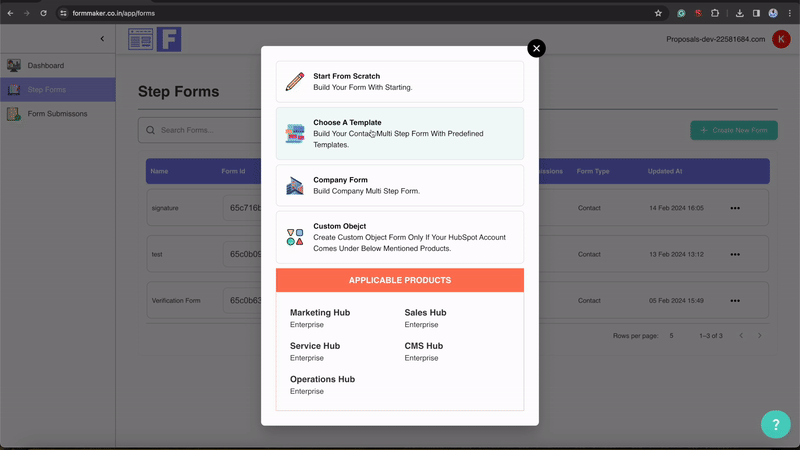Open the help question mark button
The width and height of the screenshot is (800, 450).
(776, 424)
